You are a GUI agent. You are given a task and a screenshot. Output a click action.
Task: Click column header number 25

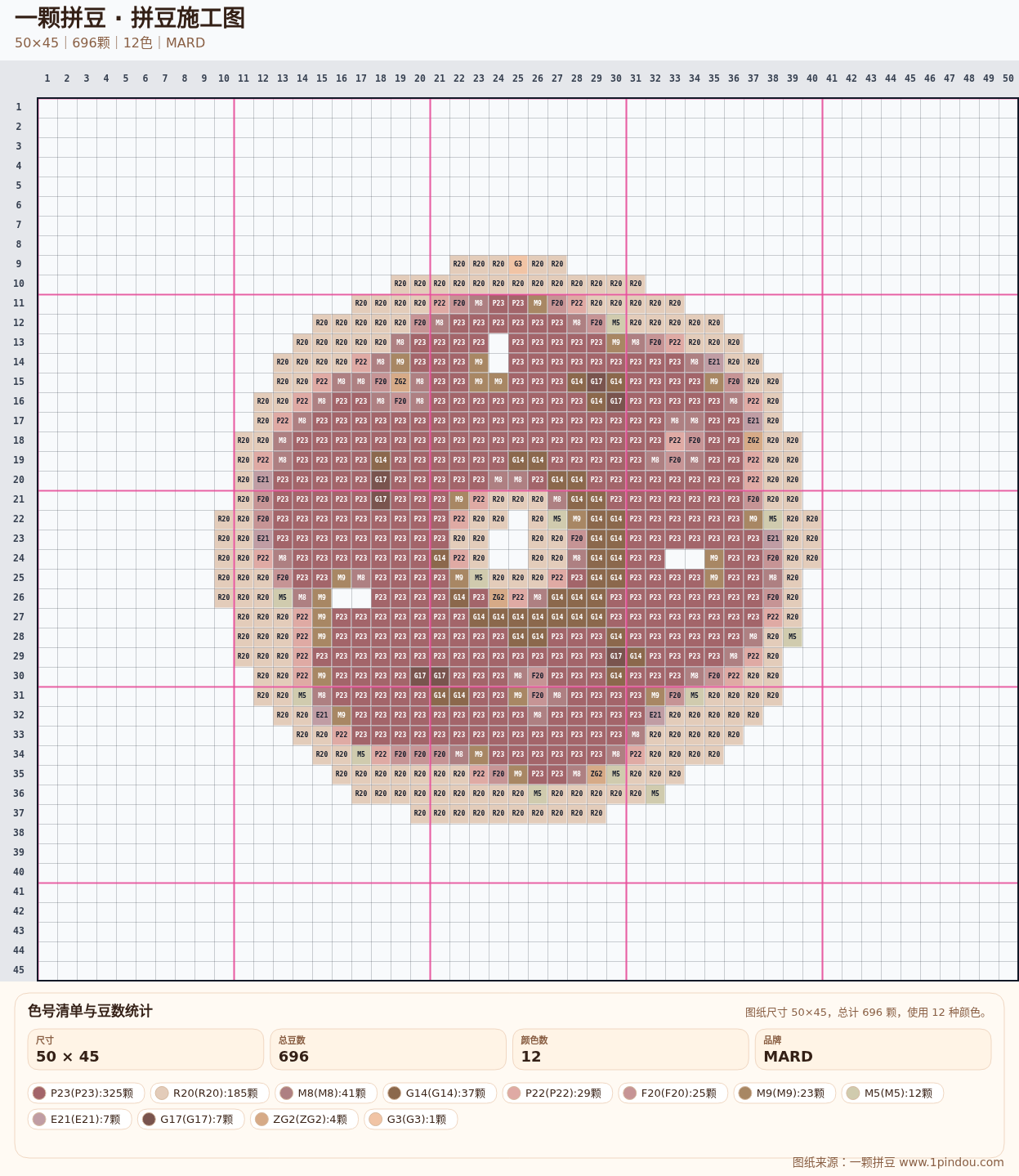pos(518,78)
